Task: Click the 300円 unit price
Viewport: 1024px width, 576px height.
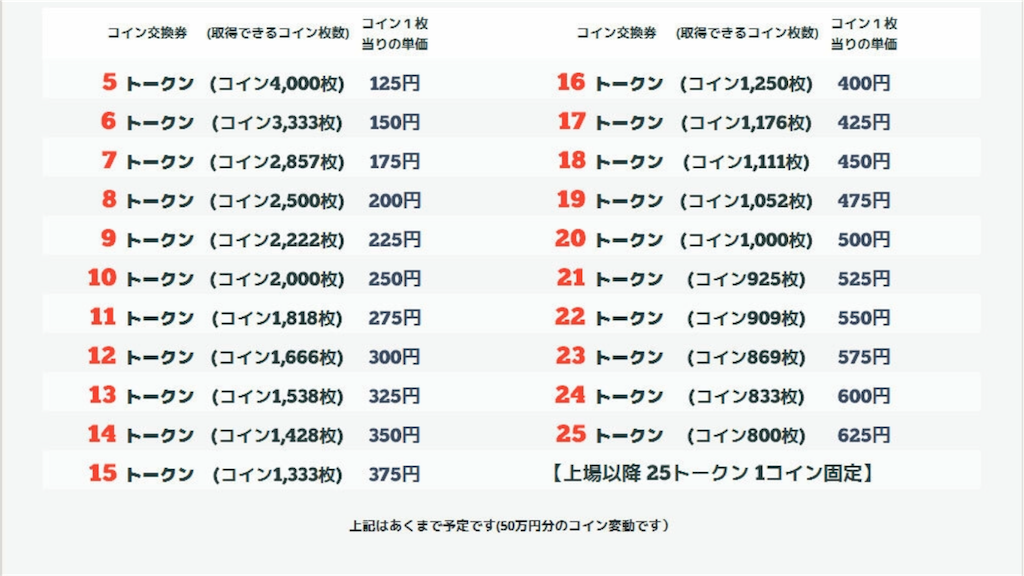Action: tap(394, 358)
